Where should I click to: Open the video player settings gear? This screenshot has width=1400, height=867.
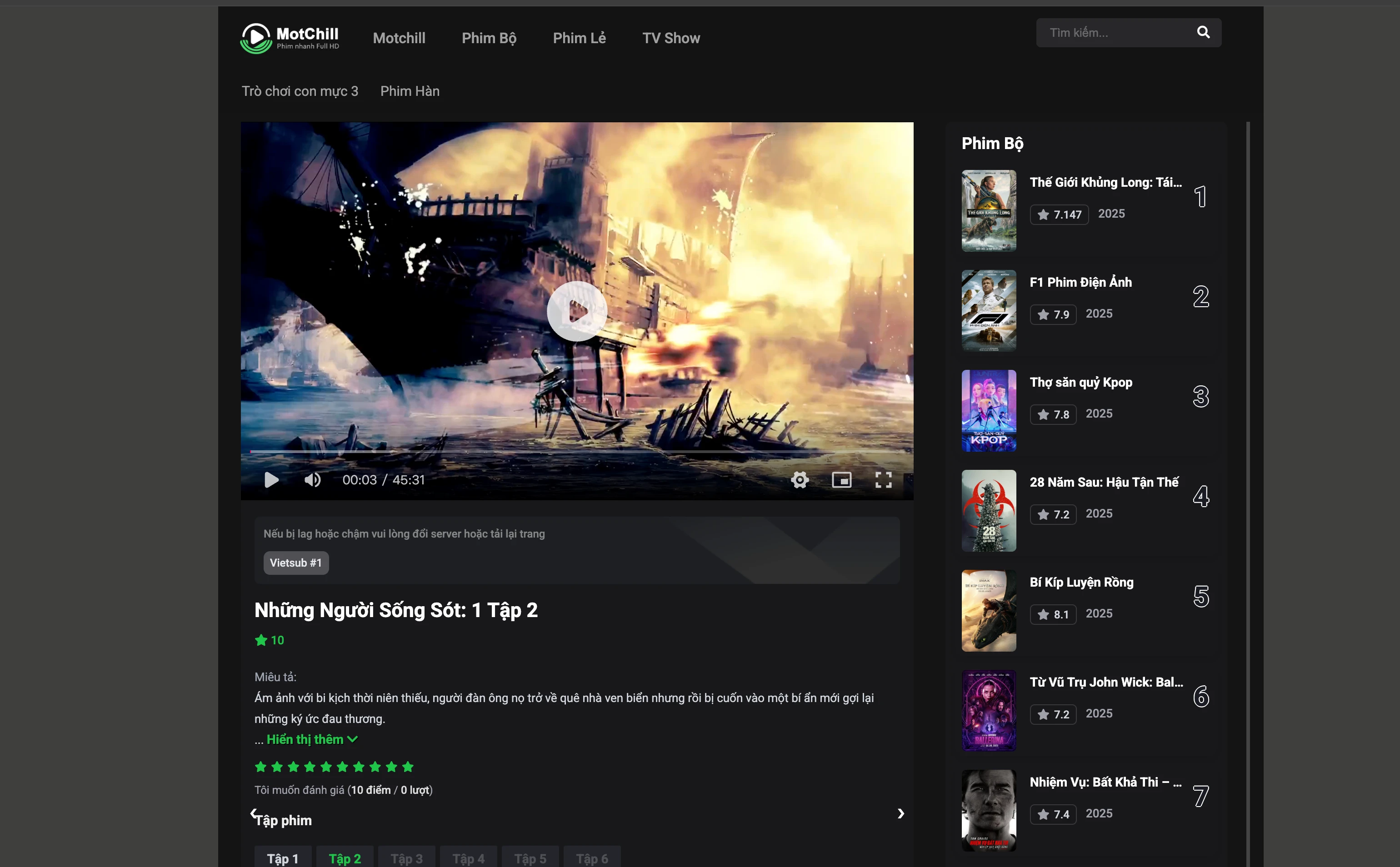pos(800,480)
